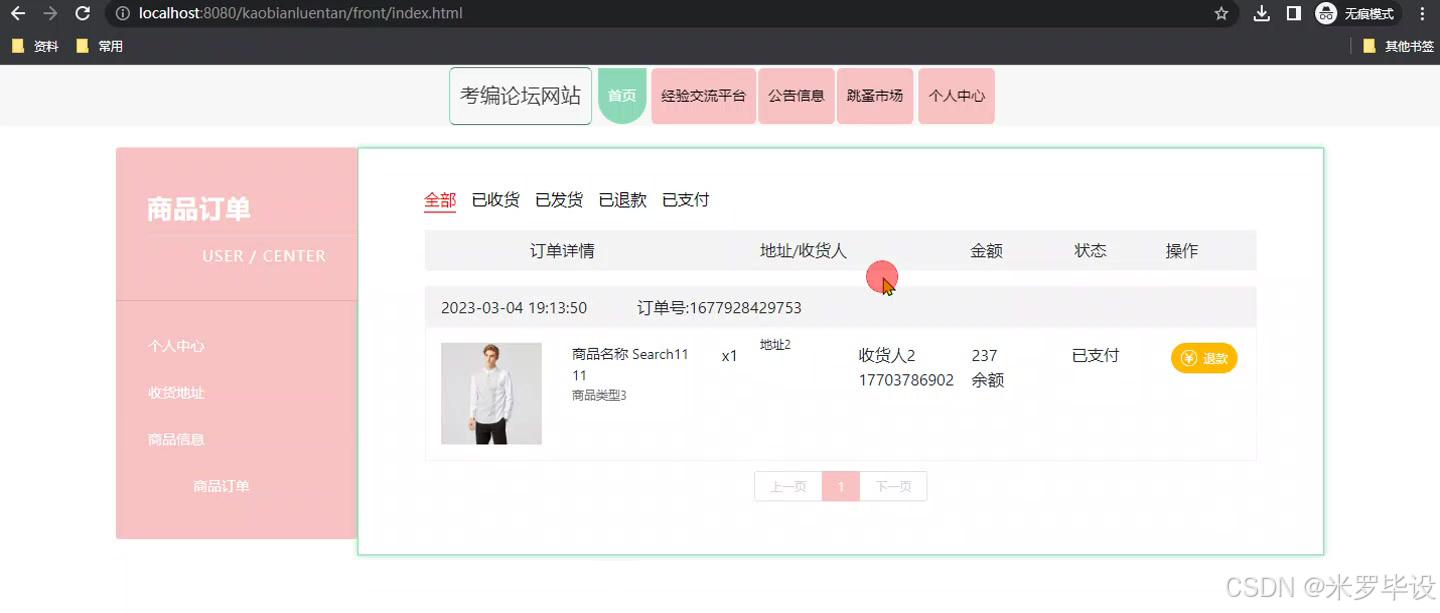Select the 已发货 orders tab

(559, 200)
